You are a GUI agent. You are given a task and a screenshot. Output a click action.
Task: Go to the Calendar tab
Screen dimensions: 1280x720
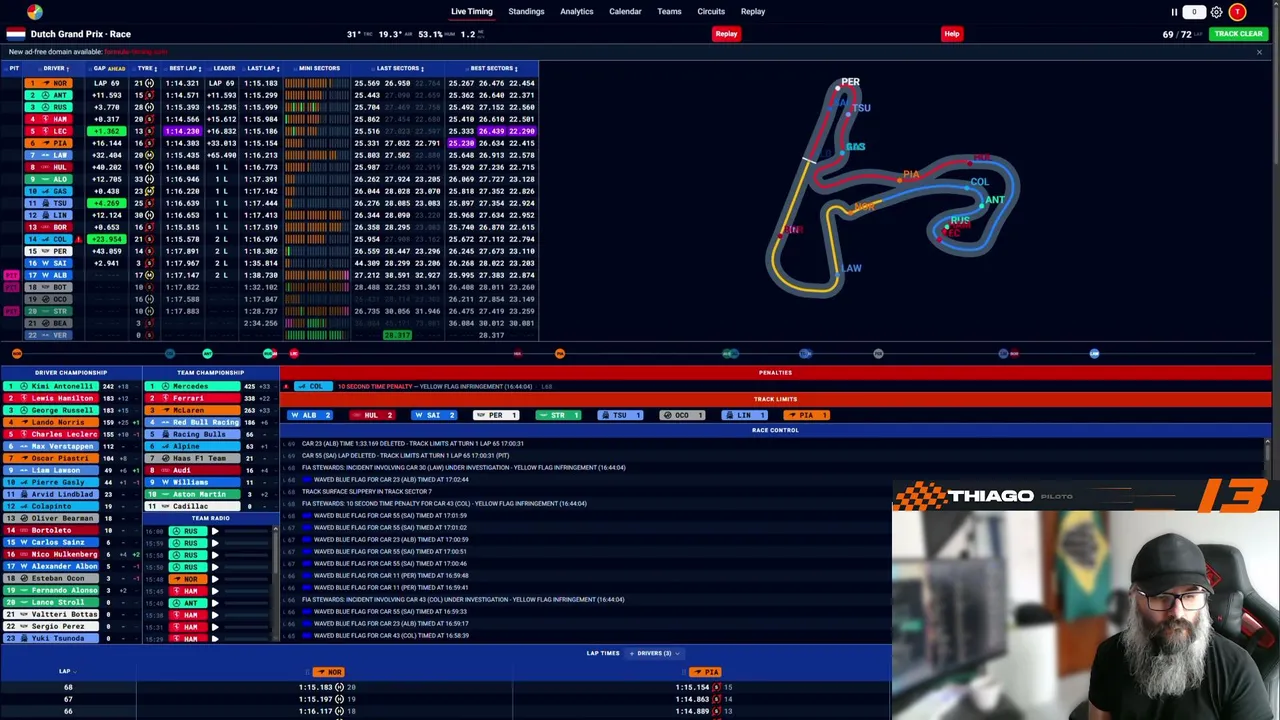click(625, 12)
